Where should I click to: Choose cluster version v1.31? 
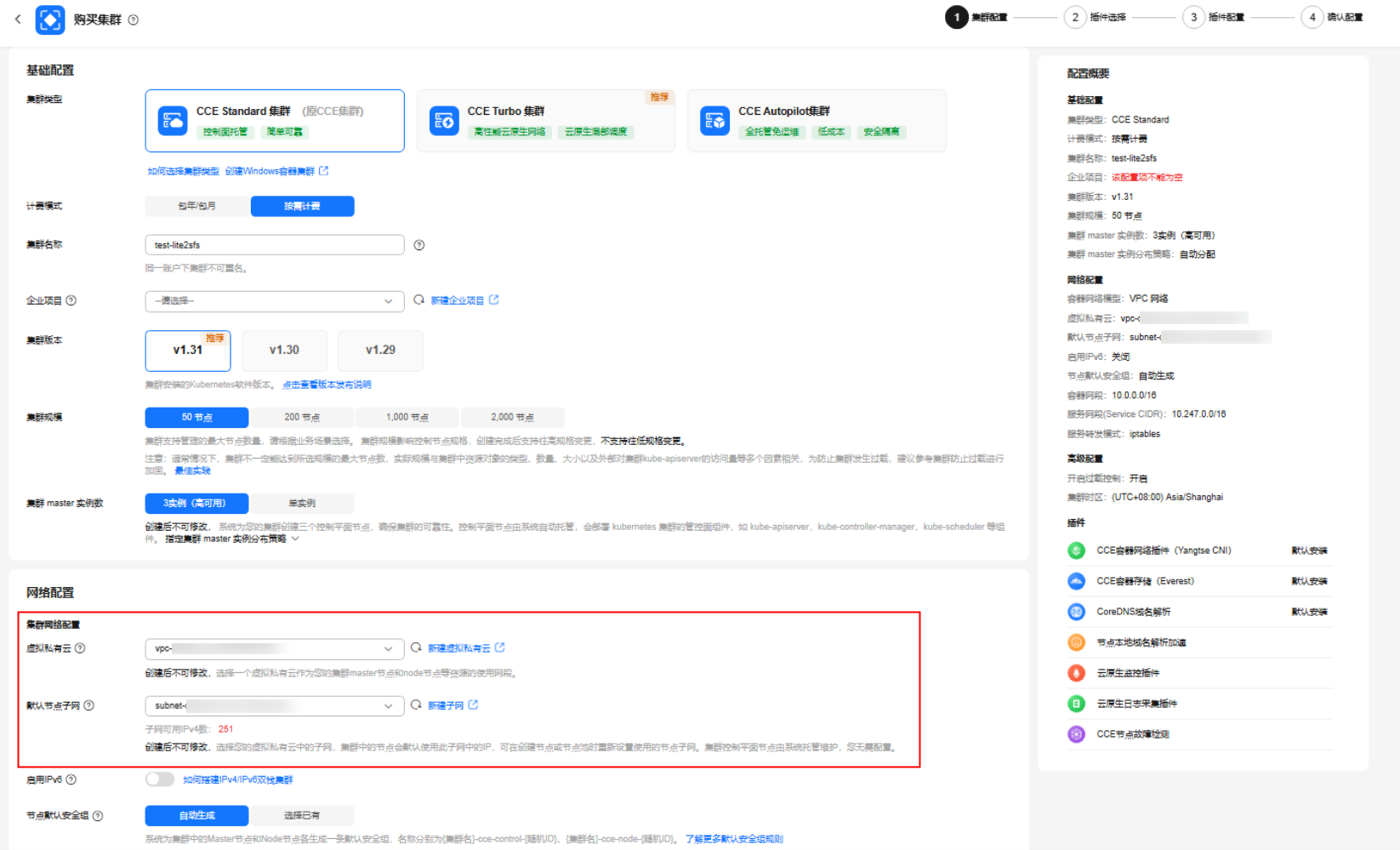[188, 351]
